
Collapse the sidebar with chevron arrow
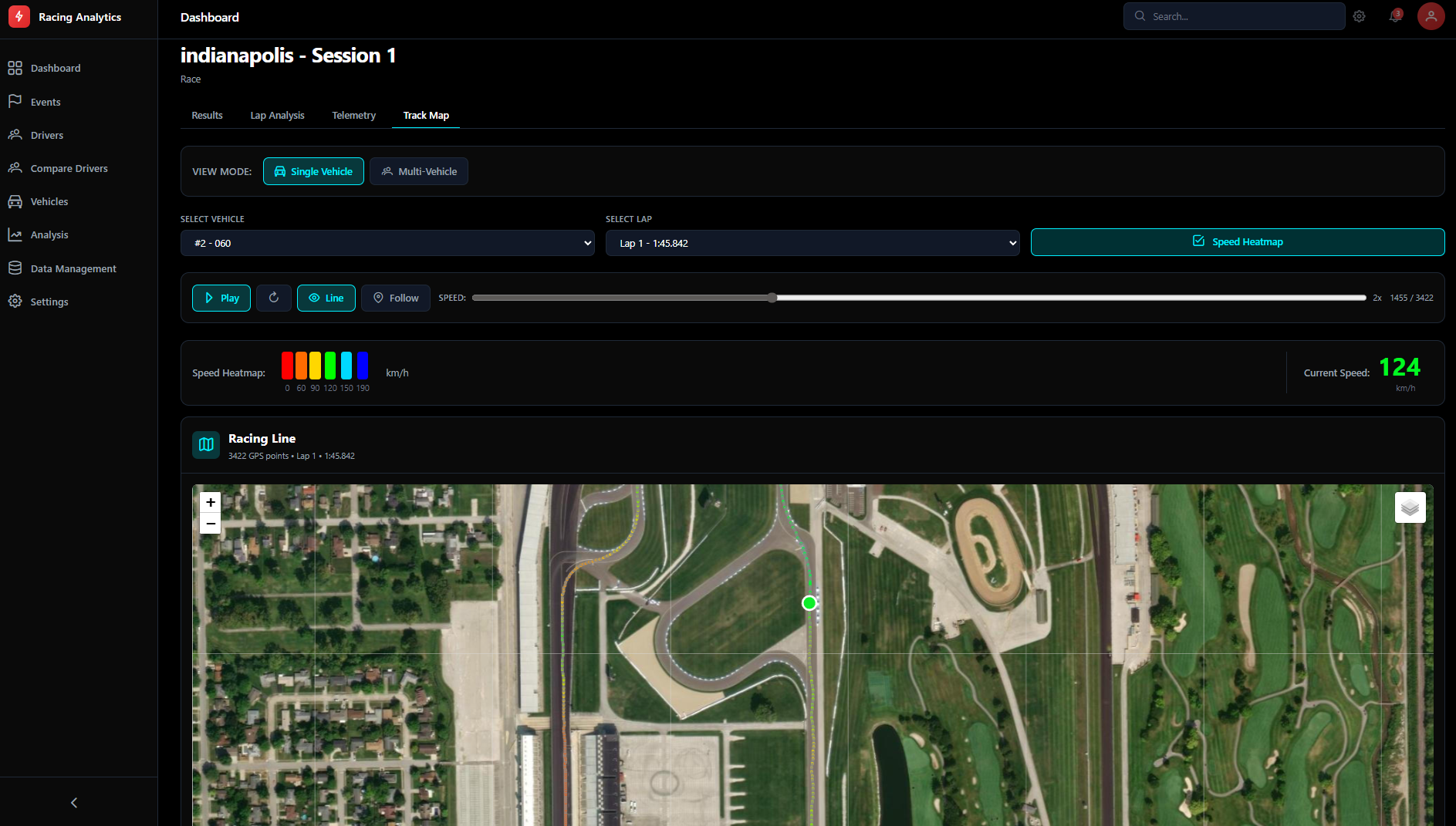pyautogui.click(x=74, y=803)
